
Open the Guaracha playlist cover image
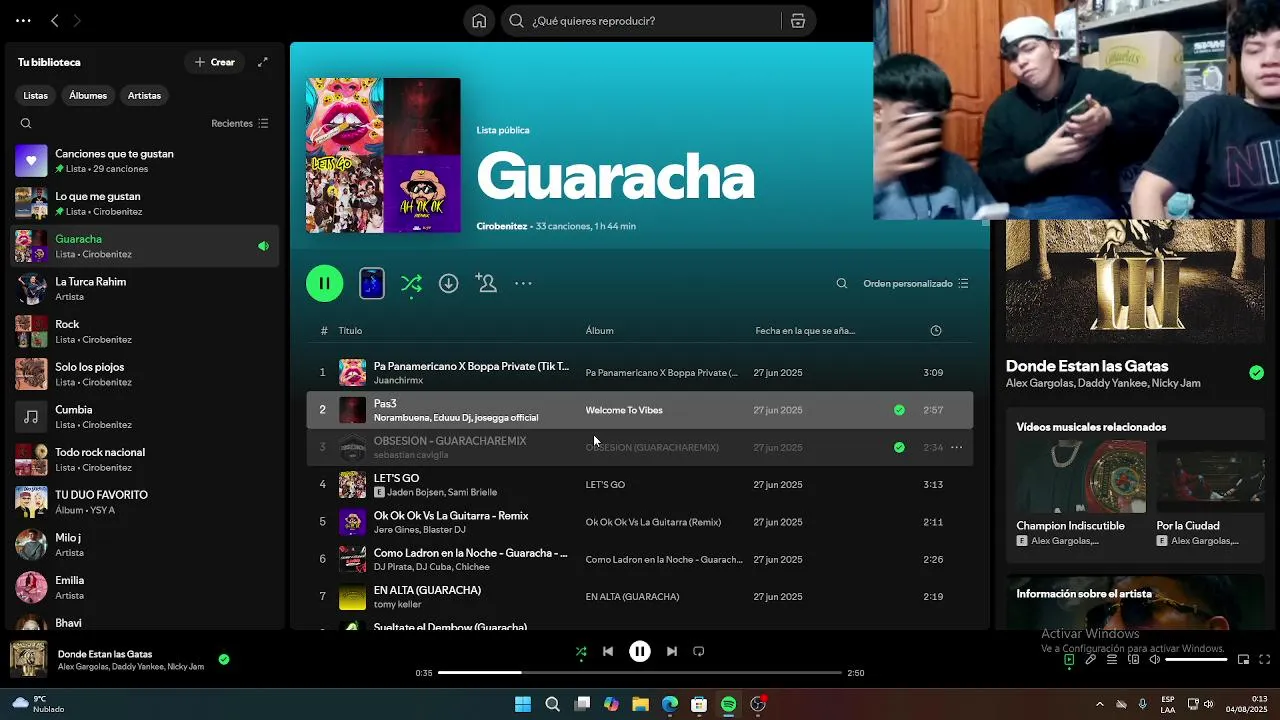pyautogui.click(x=383, y=155)
